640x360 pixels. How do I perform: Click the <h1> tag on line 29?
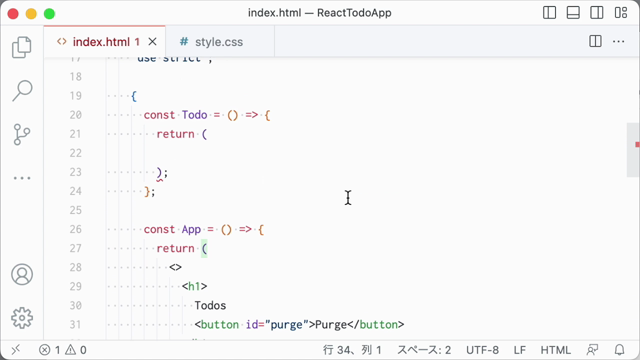(x=195, y=287)
